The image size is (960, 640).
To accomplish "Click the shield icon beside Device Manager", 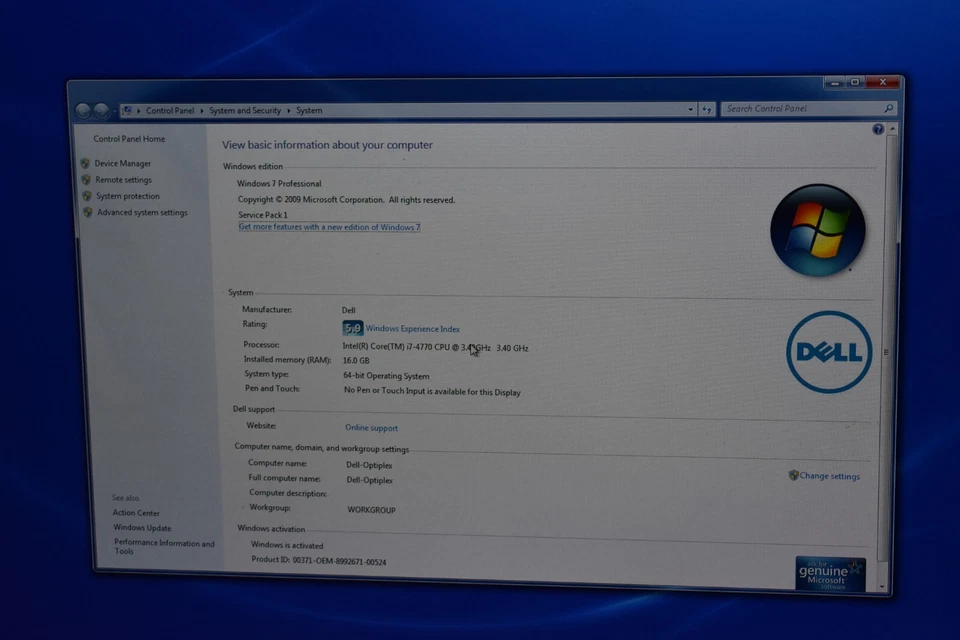I will pos(86,164).
